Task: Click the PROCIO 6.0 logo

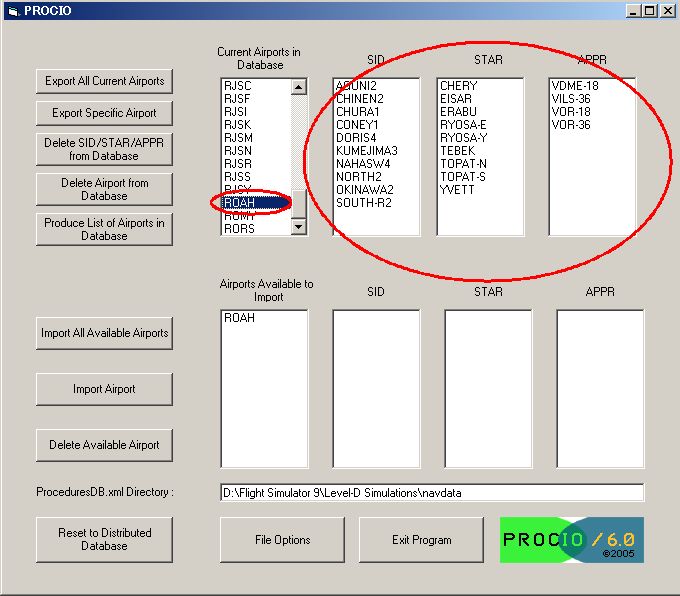Action: 572,540
